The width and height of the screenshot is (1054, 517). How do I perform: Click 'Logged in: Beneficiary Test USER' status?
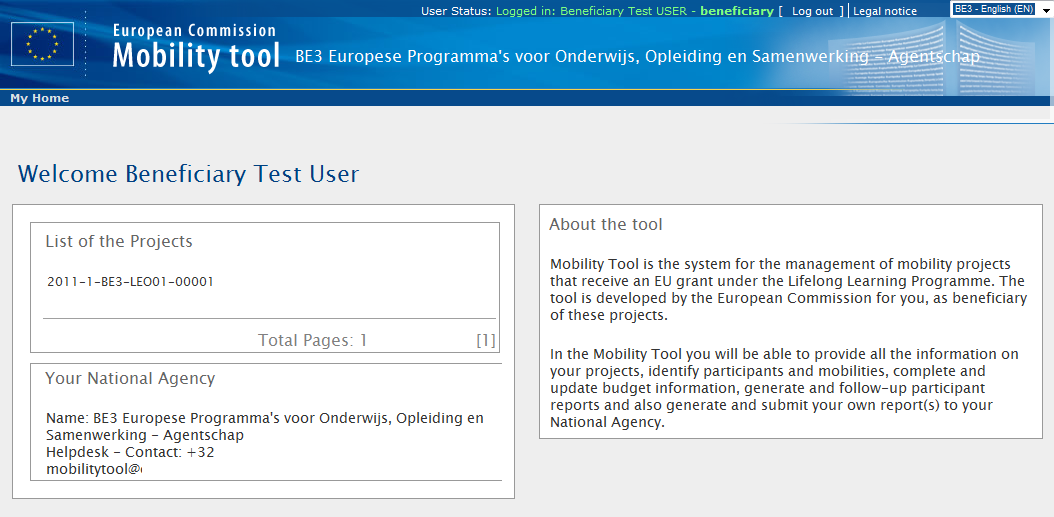tap(592, 11)
